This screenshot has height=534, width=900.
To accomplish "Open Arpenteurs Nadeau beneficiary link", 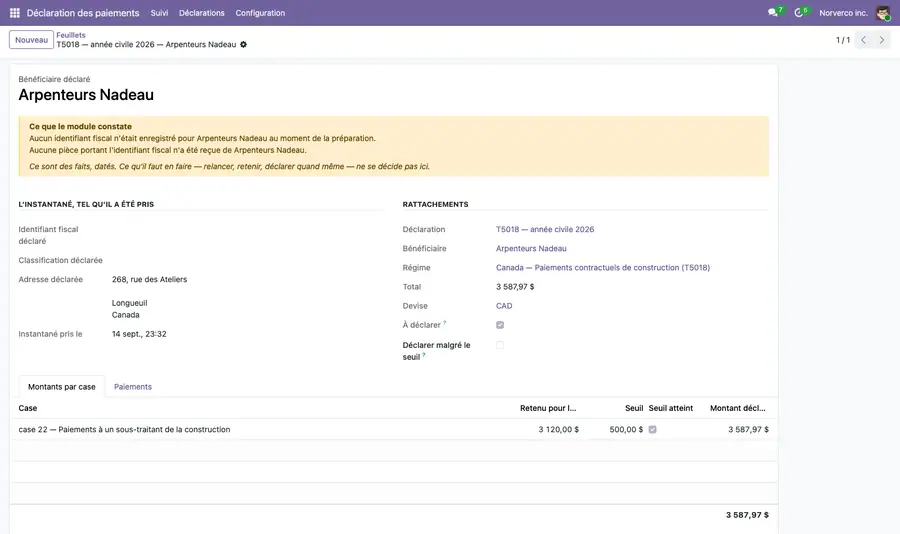I will 531,249.
